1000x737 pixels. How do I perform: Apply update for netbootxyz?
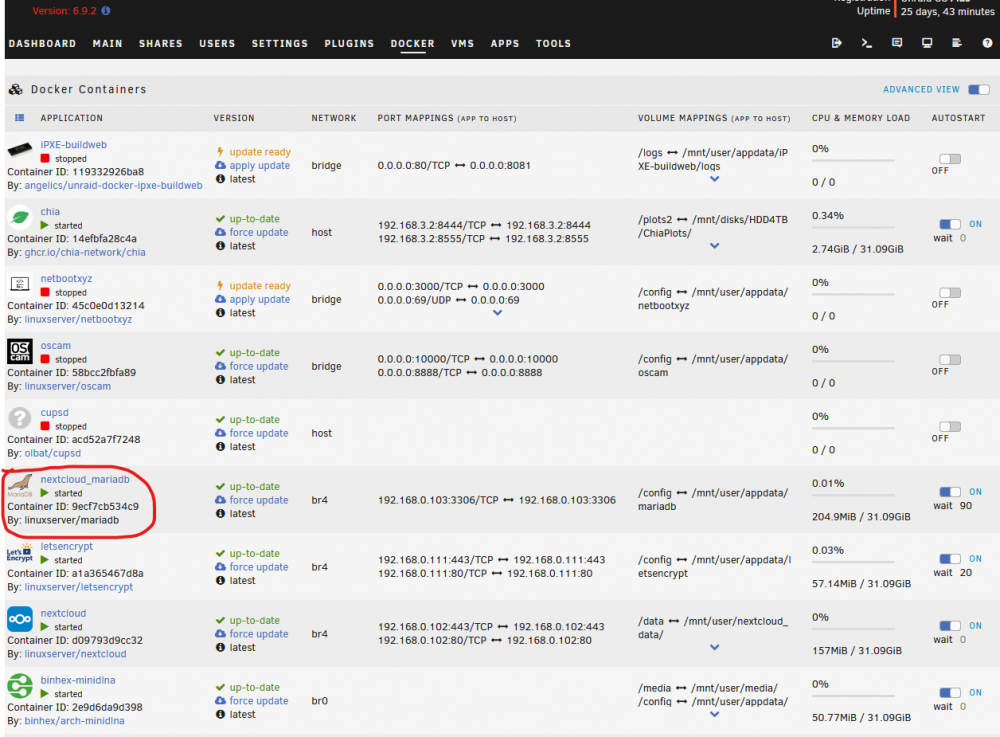click(260, 299)
